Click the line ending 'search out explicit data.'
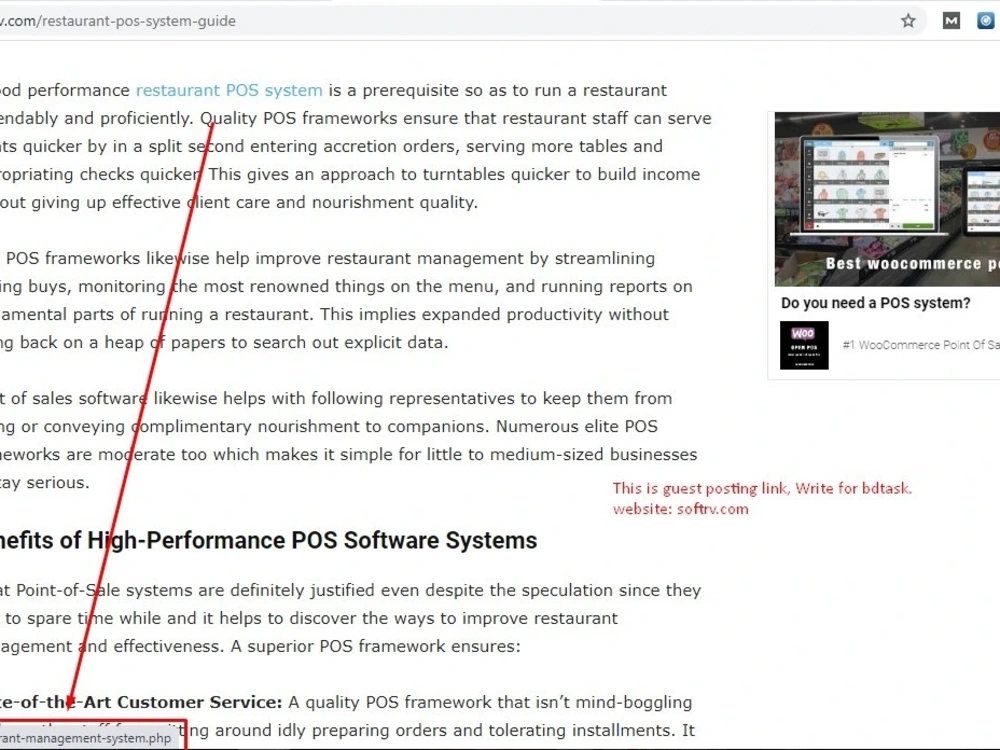The height and width of the screenshot is (750, 1000). [x=224, y=342]
